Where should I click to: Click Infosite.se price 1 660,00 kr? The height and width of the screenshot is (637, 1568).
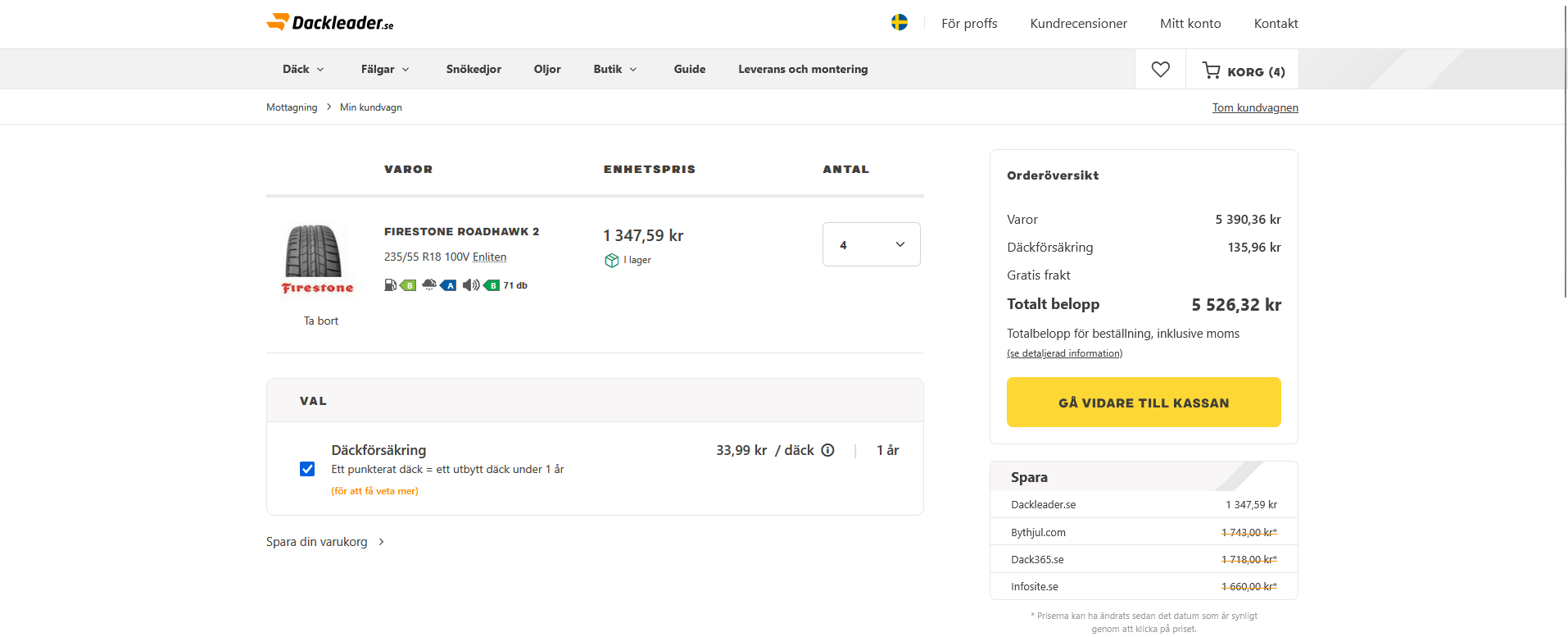point(1249,586)
